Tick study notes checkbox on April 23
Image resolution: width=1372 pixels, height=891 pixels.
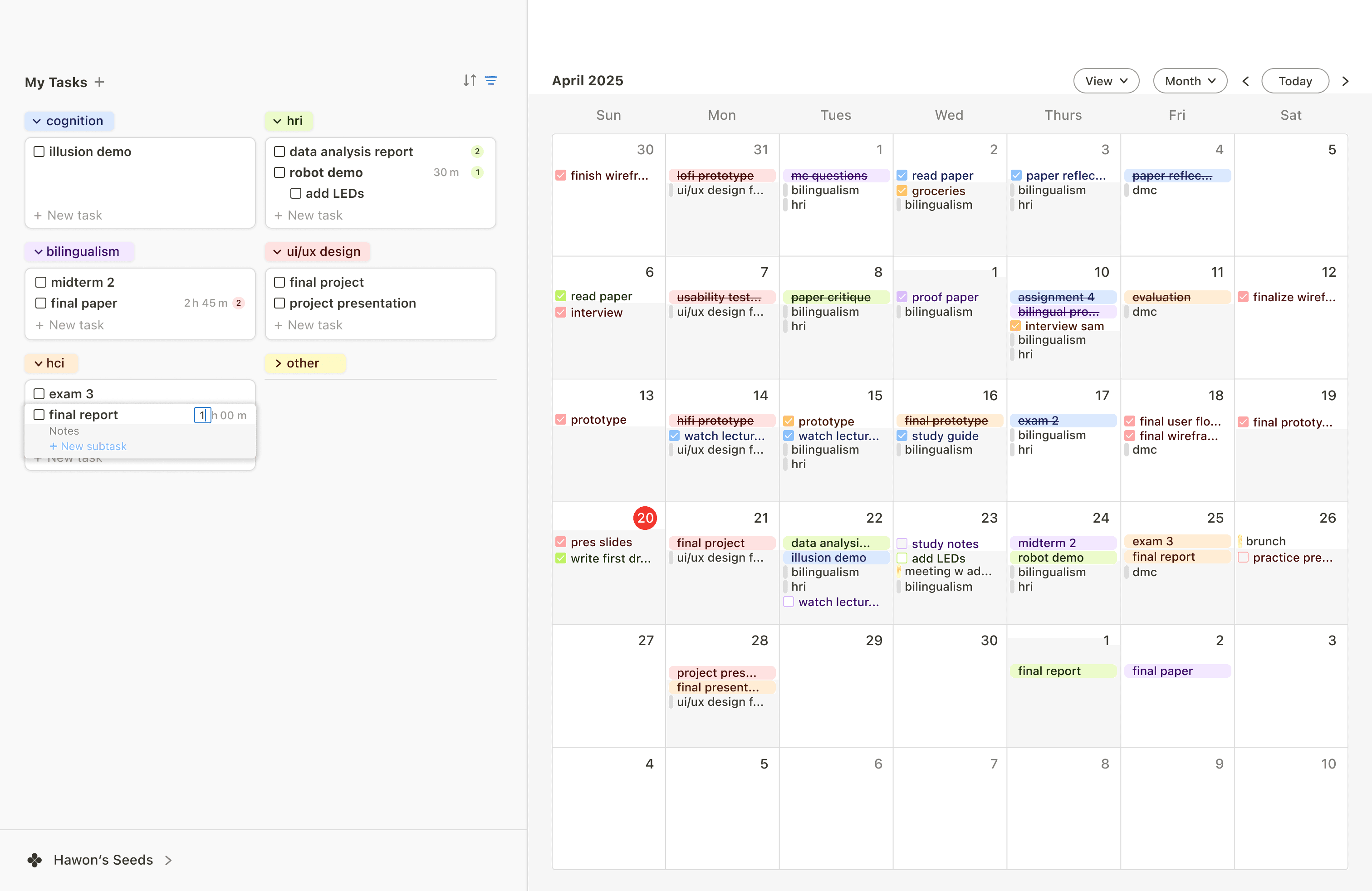902,543
